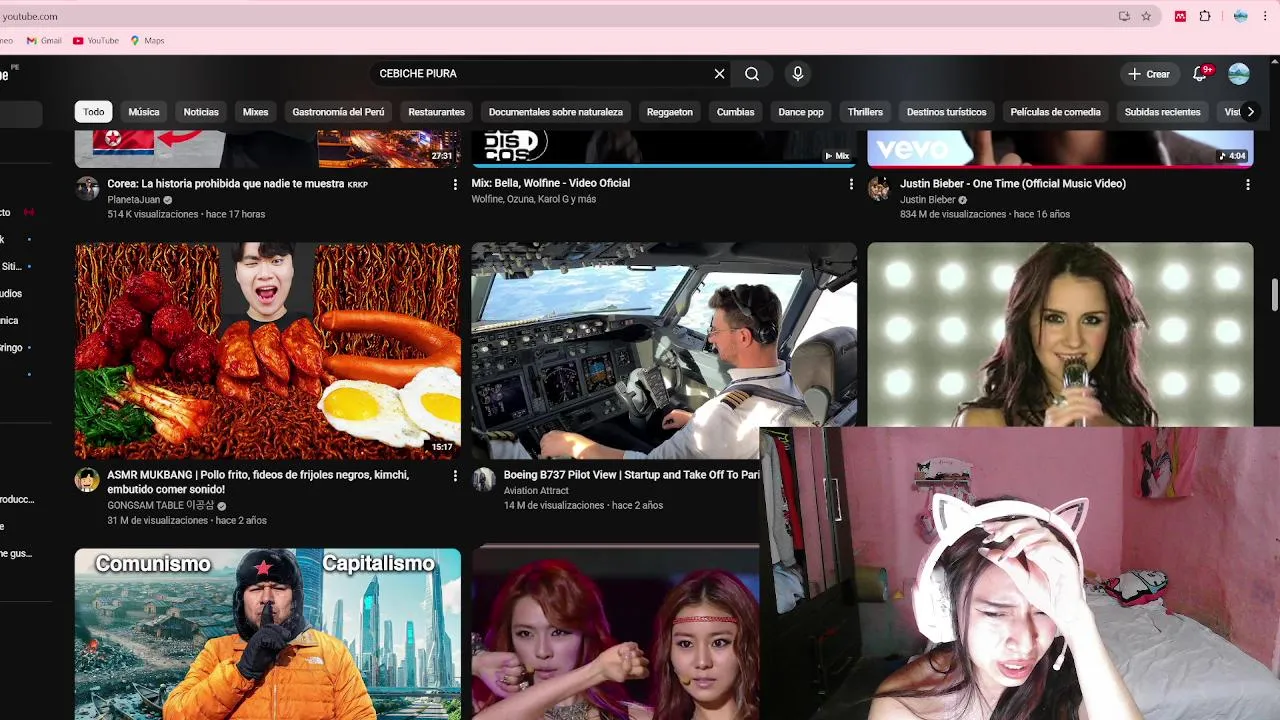Select the Películas de comedia chip
Image resolution: width=1280 pixels, height=720 pixels.
click(1055, 112)
